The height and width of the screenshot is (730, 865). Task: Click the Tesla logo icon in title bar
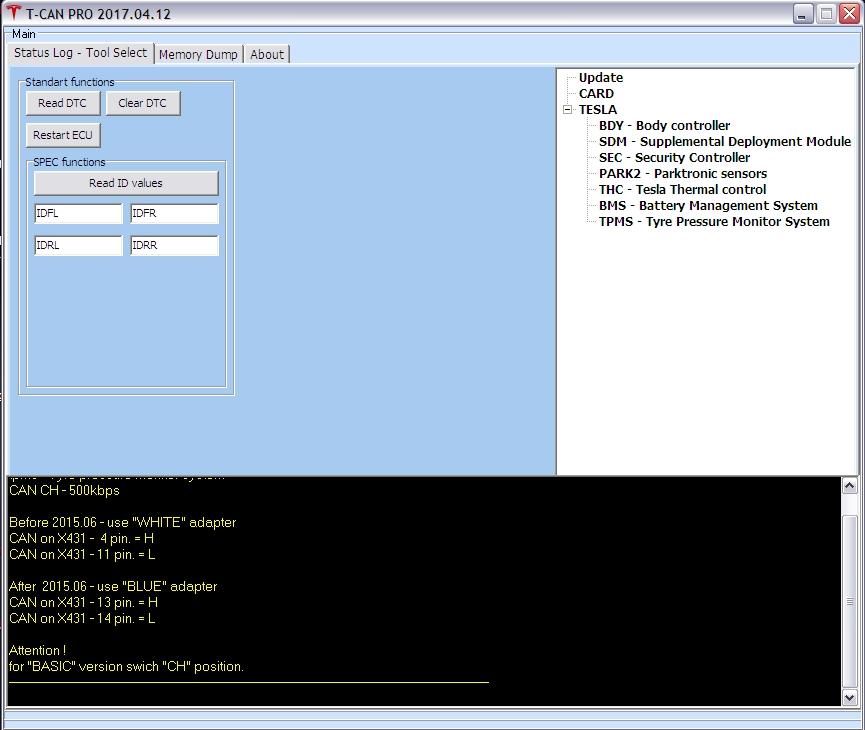tap(14, 13)
